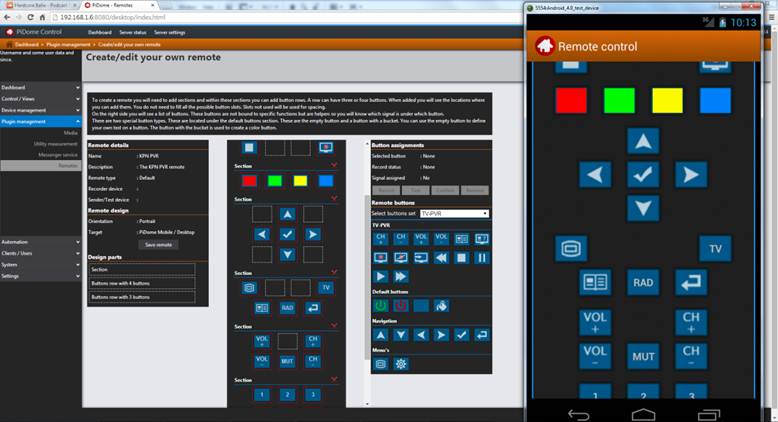This screenshot has width=778, height=422.
Task: Click the pause icon in TV-PVR buttons
Action: coord(482,257)
